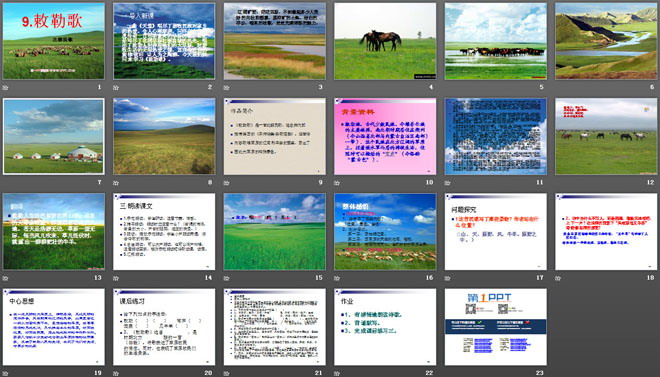Click the animation star icon beneath slide 8
The height and width of the screenshot is (377, 660).
tap(116, 183)
